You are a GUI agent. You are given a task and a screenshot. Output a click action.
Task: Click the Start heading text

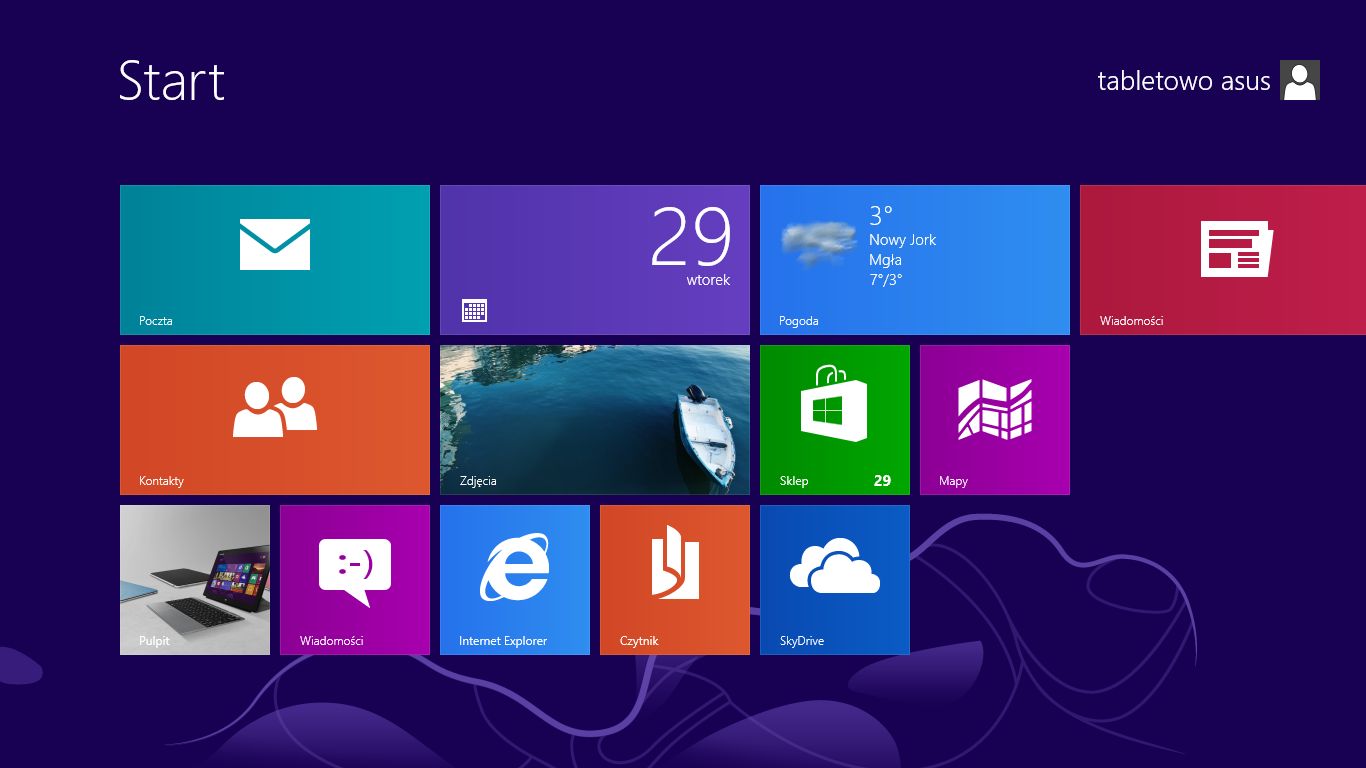click(172, 80)
